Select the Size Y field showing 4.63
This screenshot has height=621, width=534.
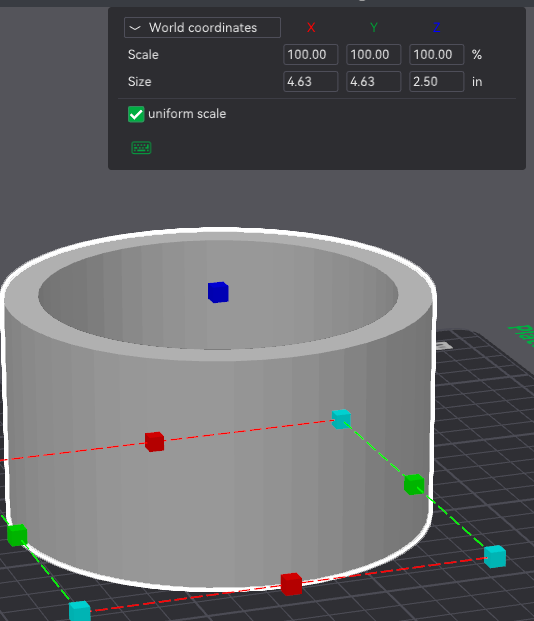point(374,82)
